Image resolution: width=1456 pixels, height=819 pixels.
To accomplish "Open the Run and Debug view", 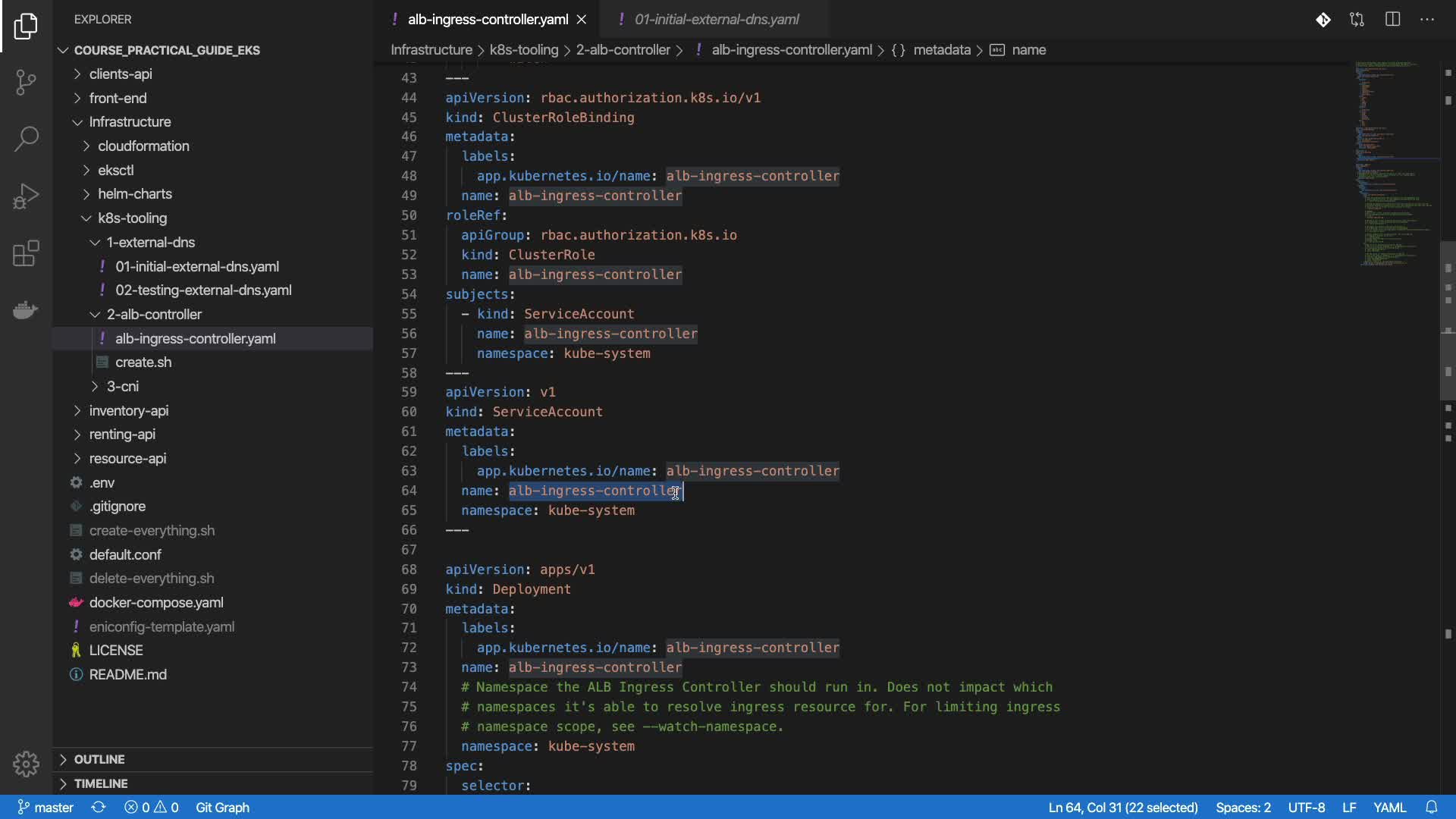I will point(26,196).
